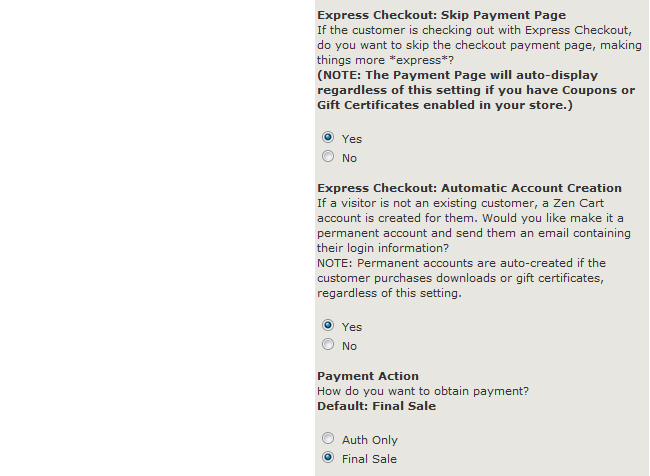The image size is (650, 476).
Task: Click the 'Express Checkout: Skip Payment Page' heading
Action: pos(441,15)
